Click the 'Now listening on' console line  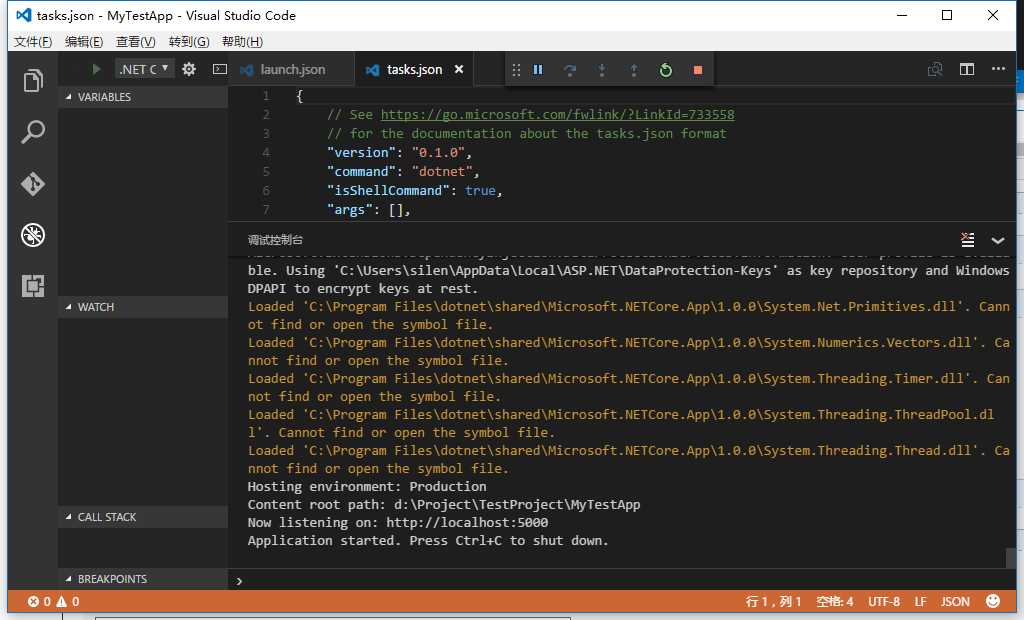coord(398,523)
